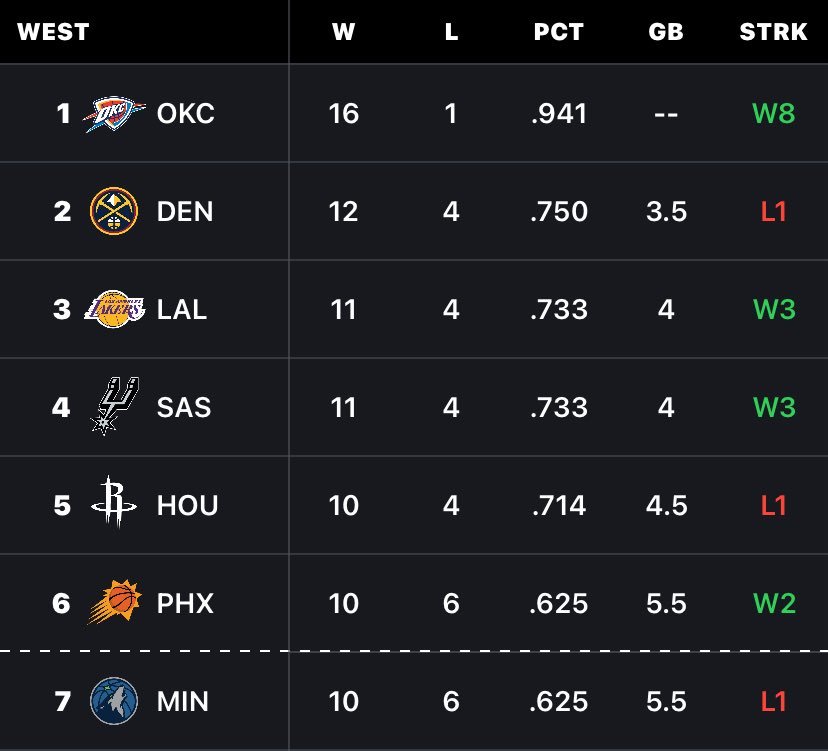828x751 pixels.
Task: Select the Los Angeles Lakers logo
Action: click(x=113, y=309)
